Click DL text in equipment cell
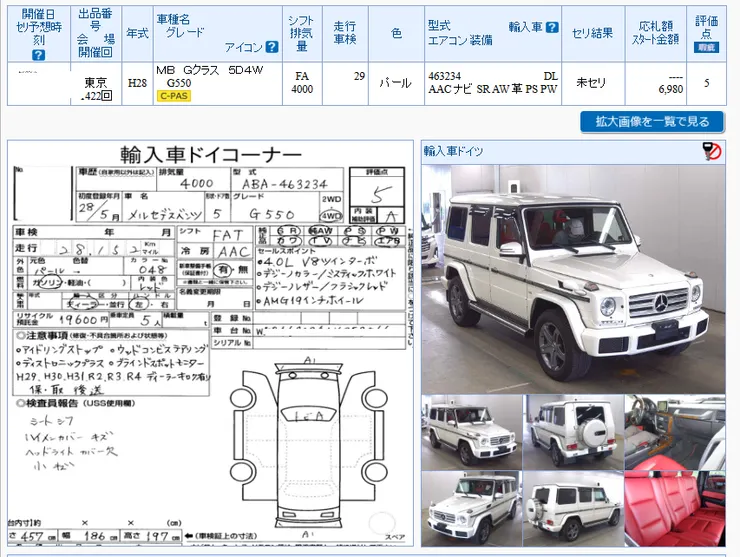 (551, 76)
